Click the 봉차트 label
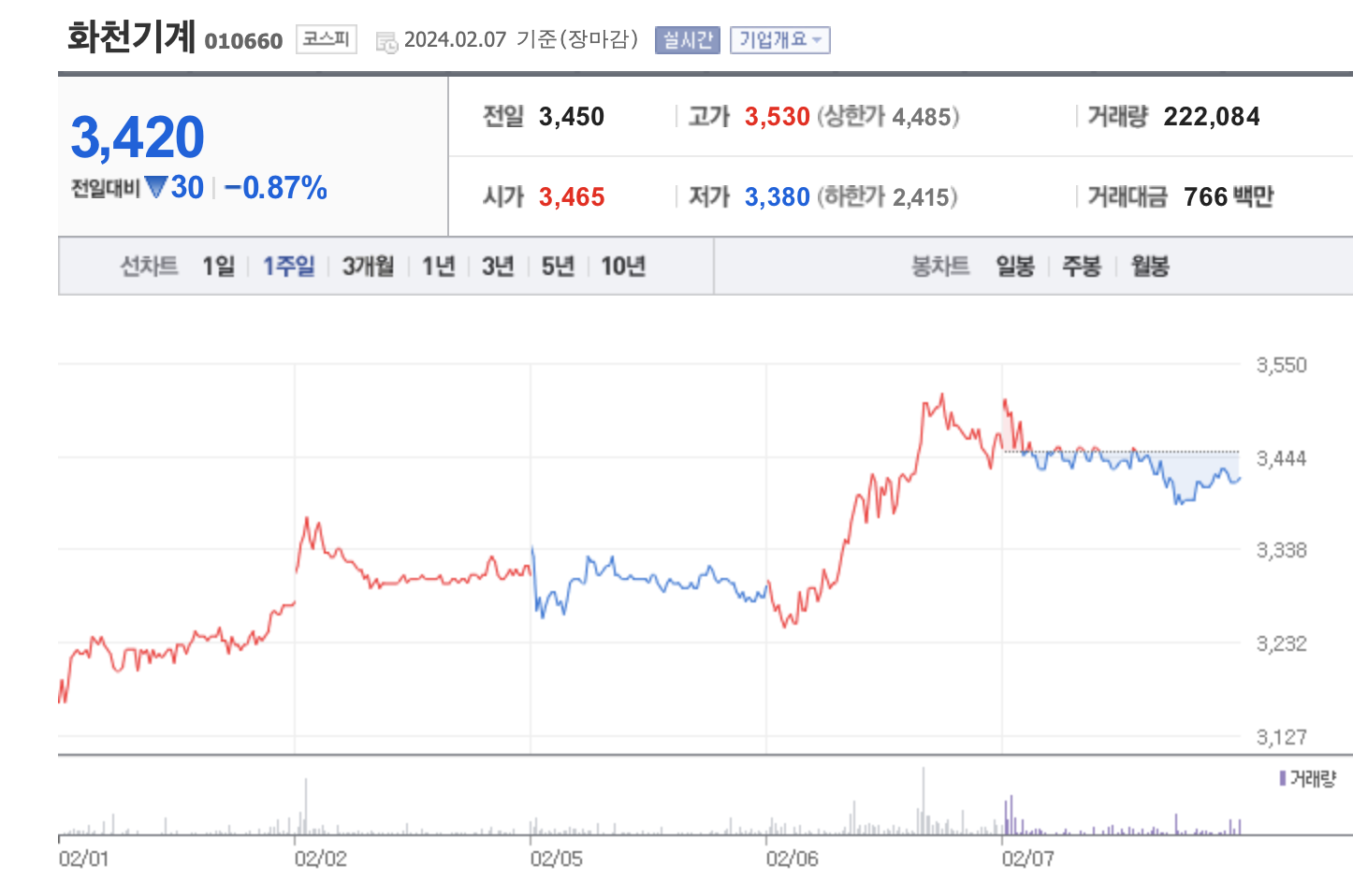Viewport: 1353px width, 896px height. (x=940, y=267)
